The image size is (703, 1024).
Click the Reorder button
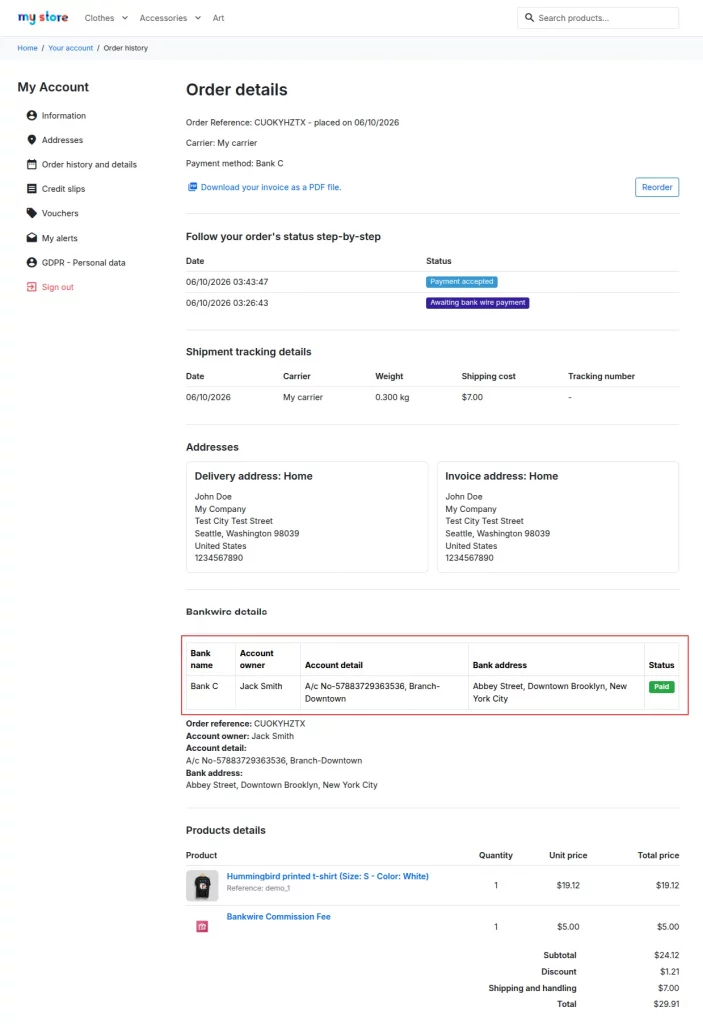click(x=657, y=187)
